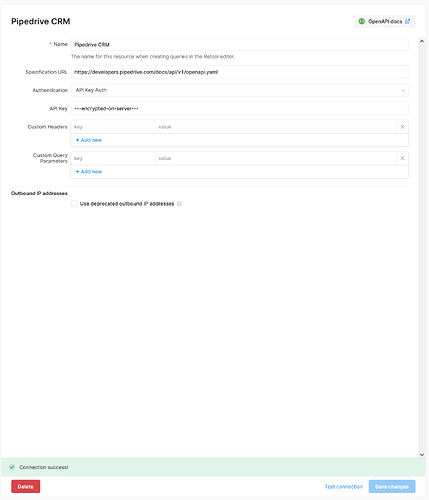429x500 pixels.
Task: Click the API Key input field
Action: (240, 108)
